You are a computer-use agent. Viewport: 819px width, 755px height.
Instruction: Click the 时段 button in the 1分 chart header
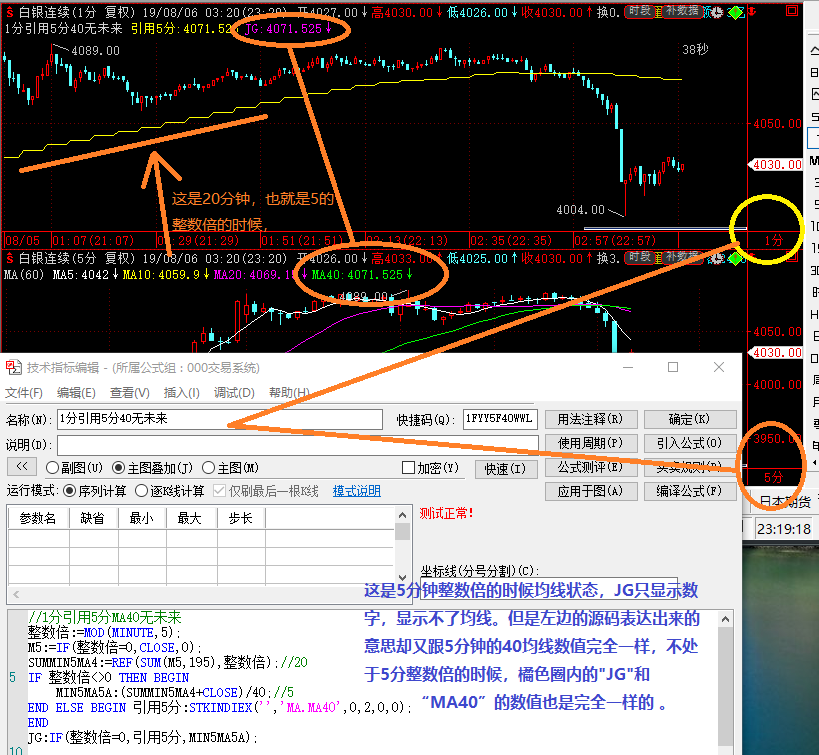coord(639,11)
